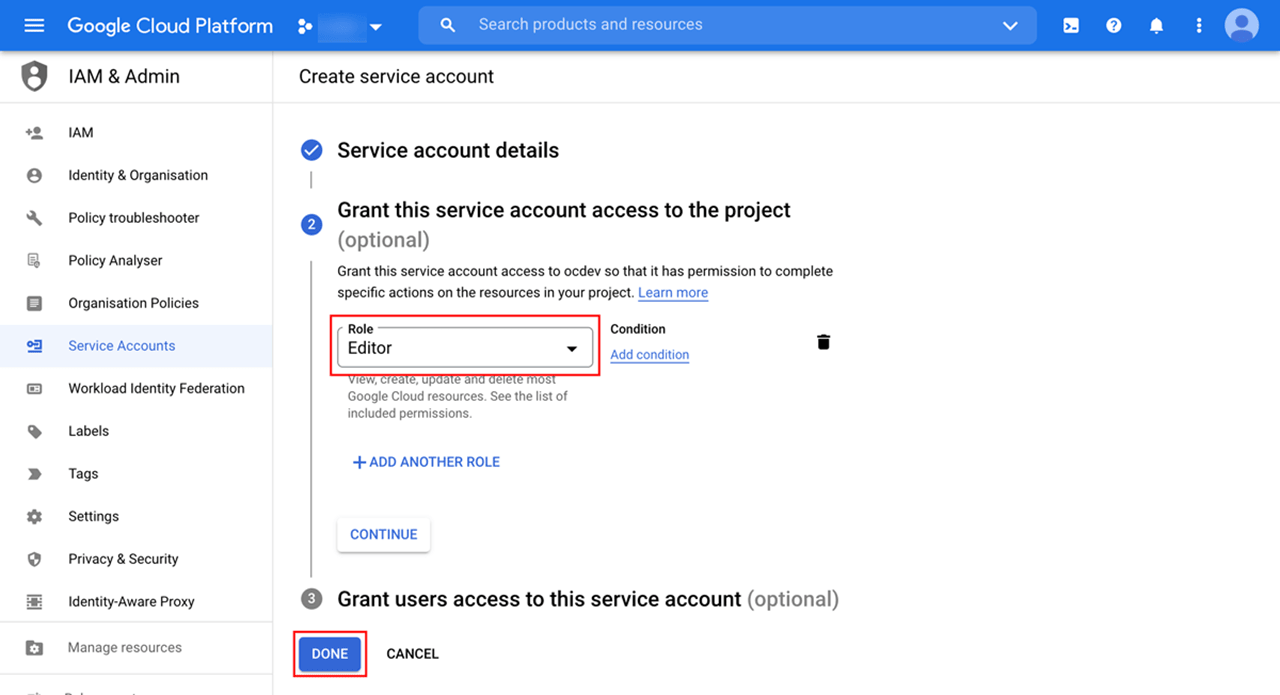Expand Grant users access step 3

pos(588,599)
